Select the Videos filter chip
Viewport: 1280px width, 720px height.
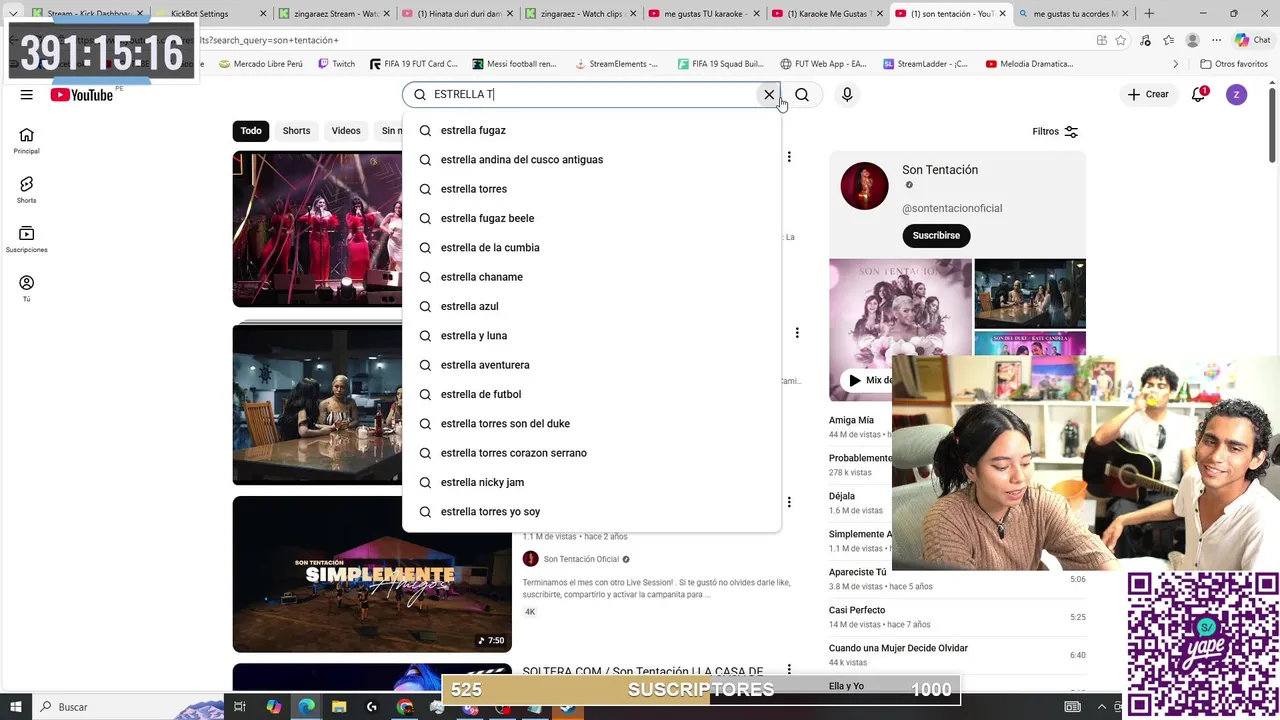[346, 131]
